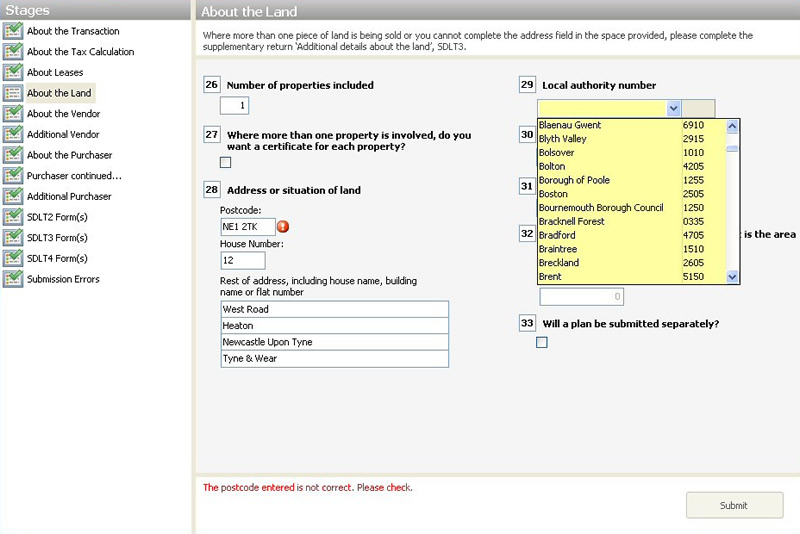The image size is (800, 534).
Task: Select Brent from the authority list
Action: coord(632,276)
